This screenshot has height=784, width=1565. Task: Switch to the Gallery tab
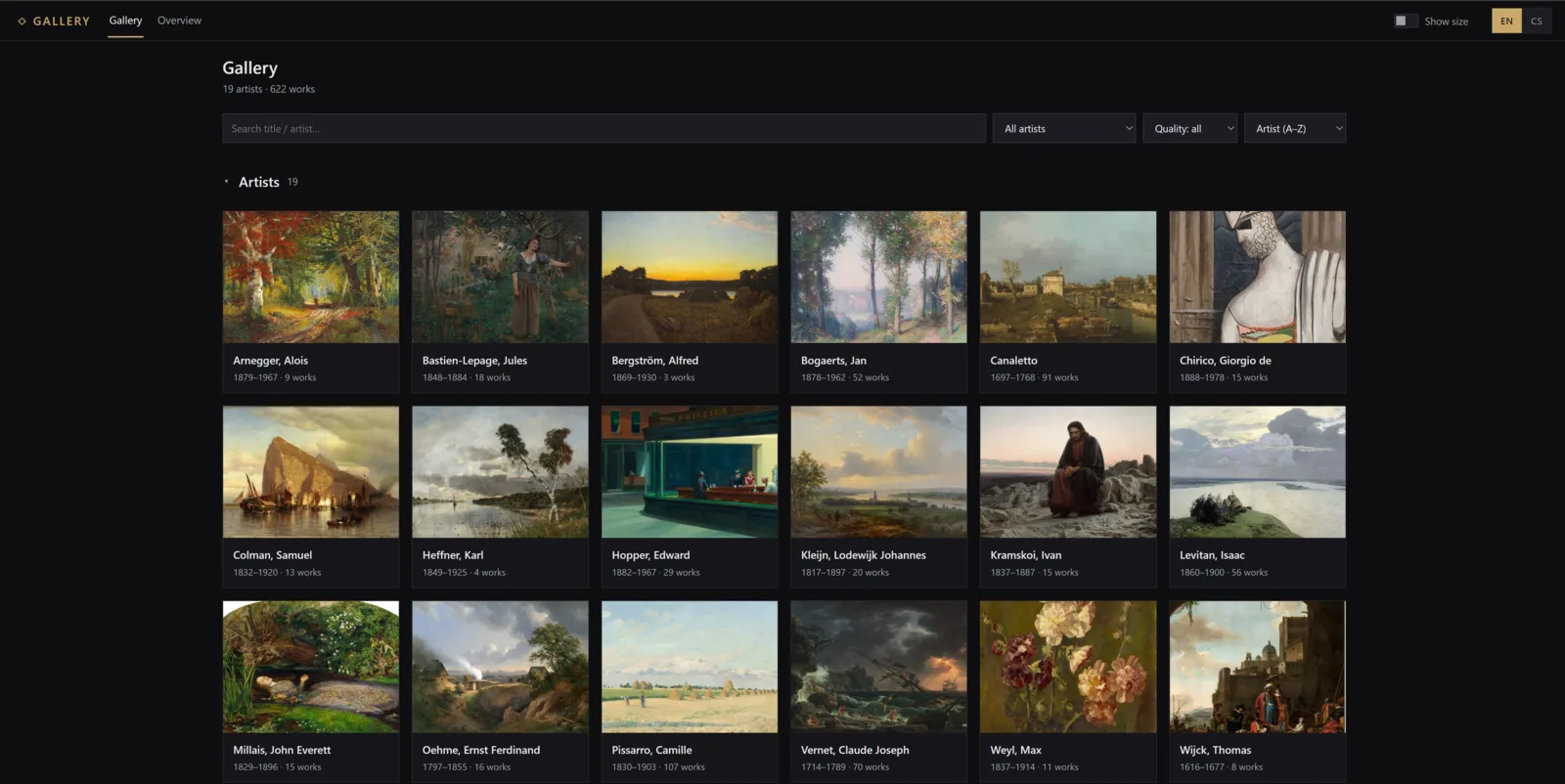(125, 21)
